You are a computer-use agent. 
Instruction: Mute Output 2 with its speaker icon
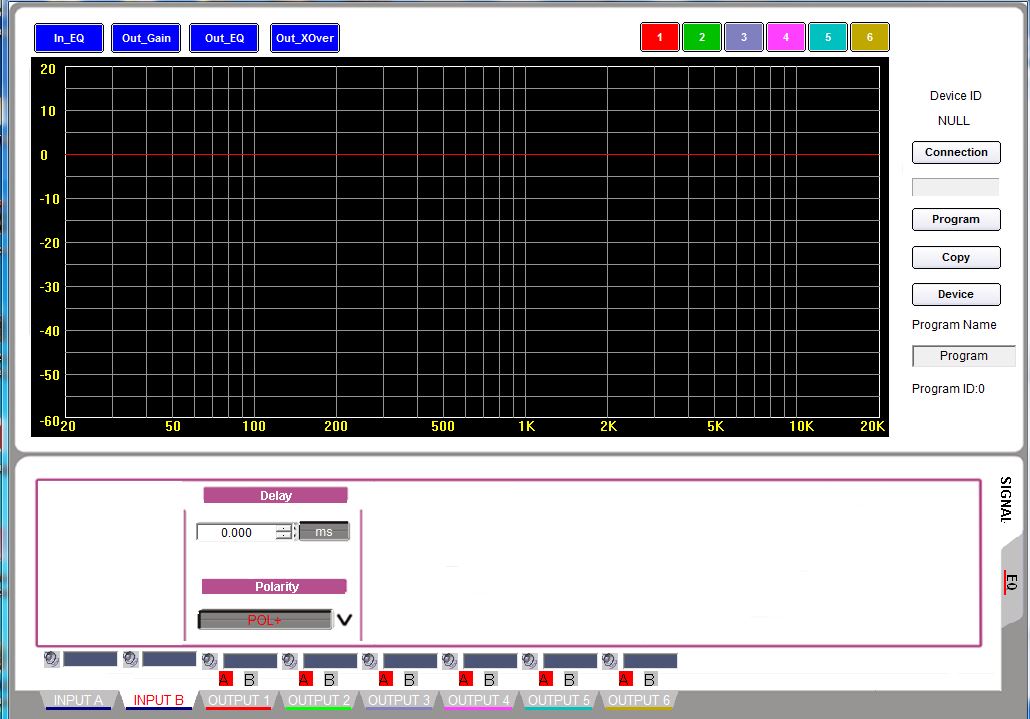pos(290,660)
